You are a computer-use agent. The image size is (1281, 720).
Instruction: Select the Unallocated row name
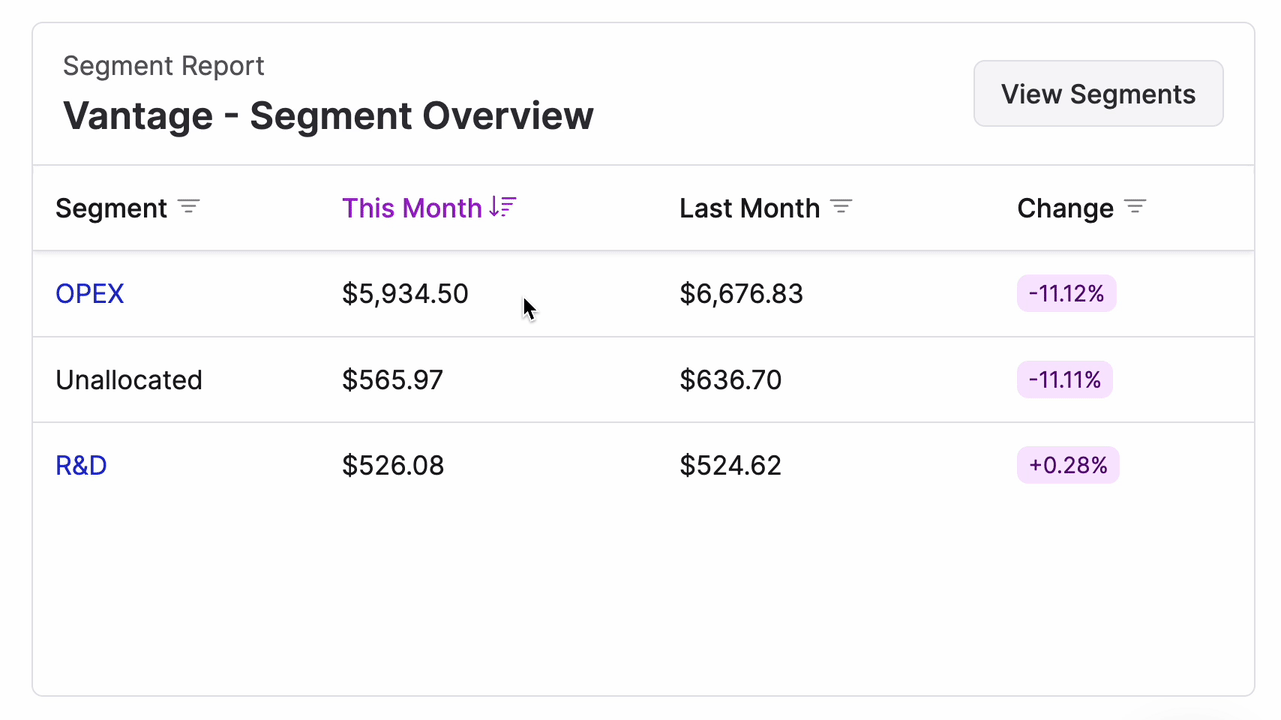pos(129,380)
